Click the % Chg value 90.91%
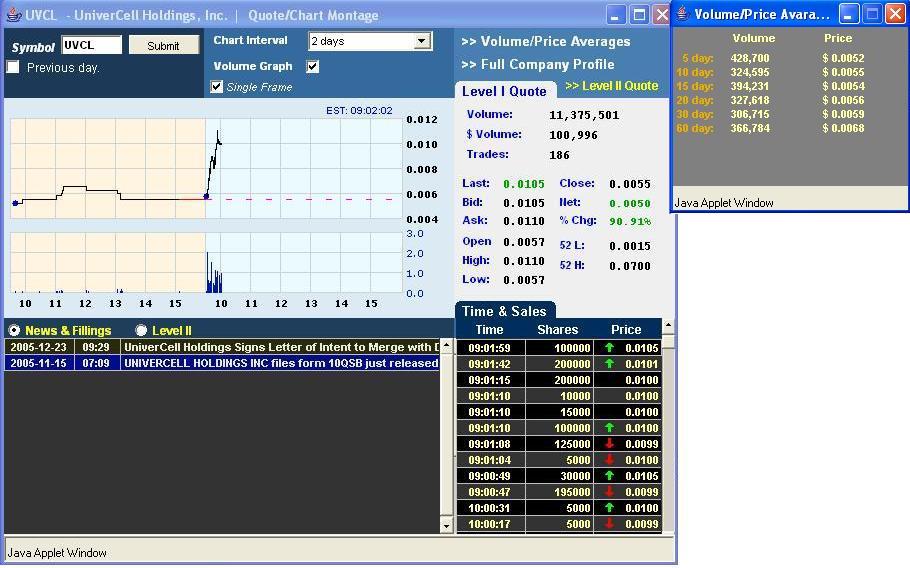The height and width of the screenshot is (568, 910). coord(630,221)
